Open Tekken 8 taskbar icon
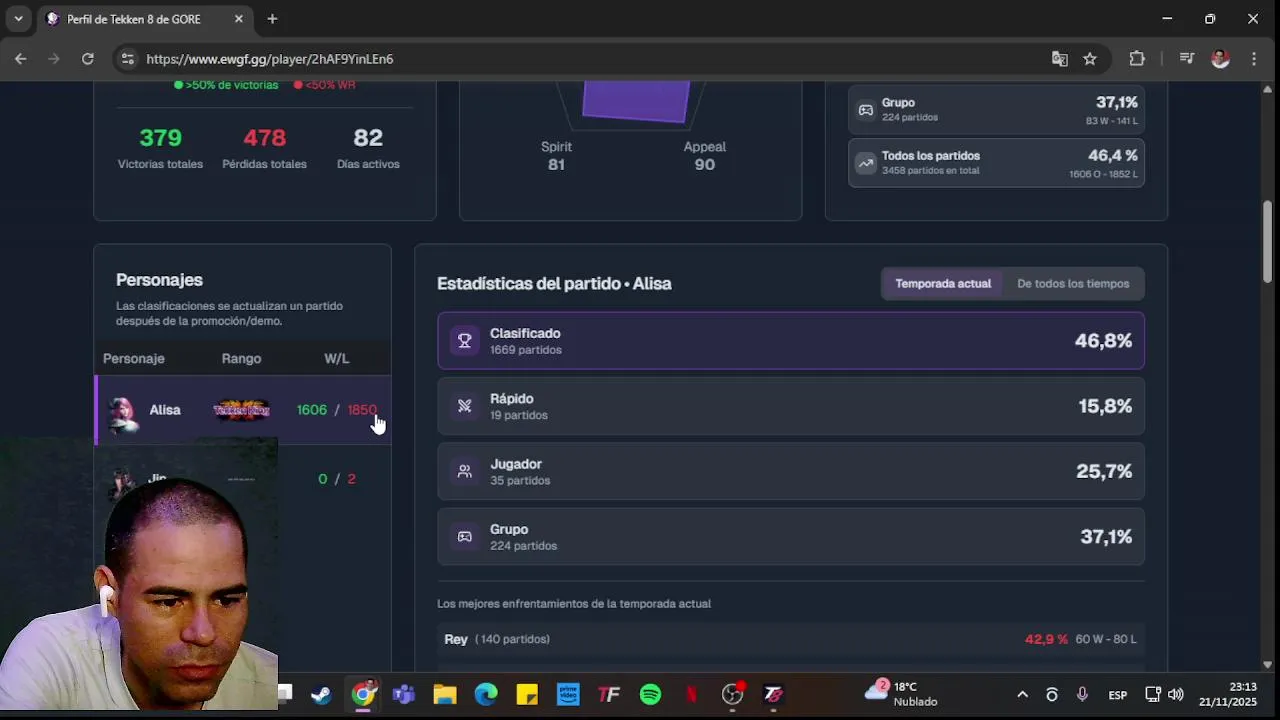1280x720 pixels. click(773, 694)
